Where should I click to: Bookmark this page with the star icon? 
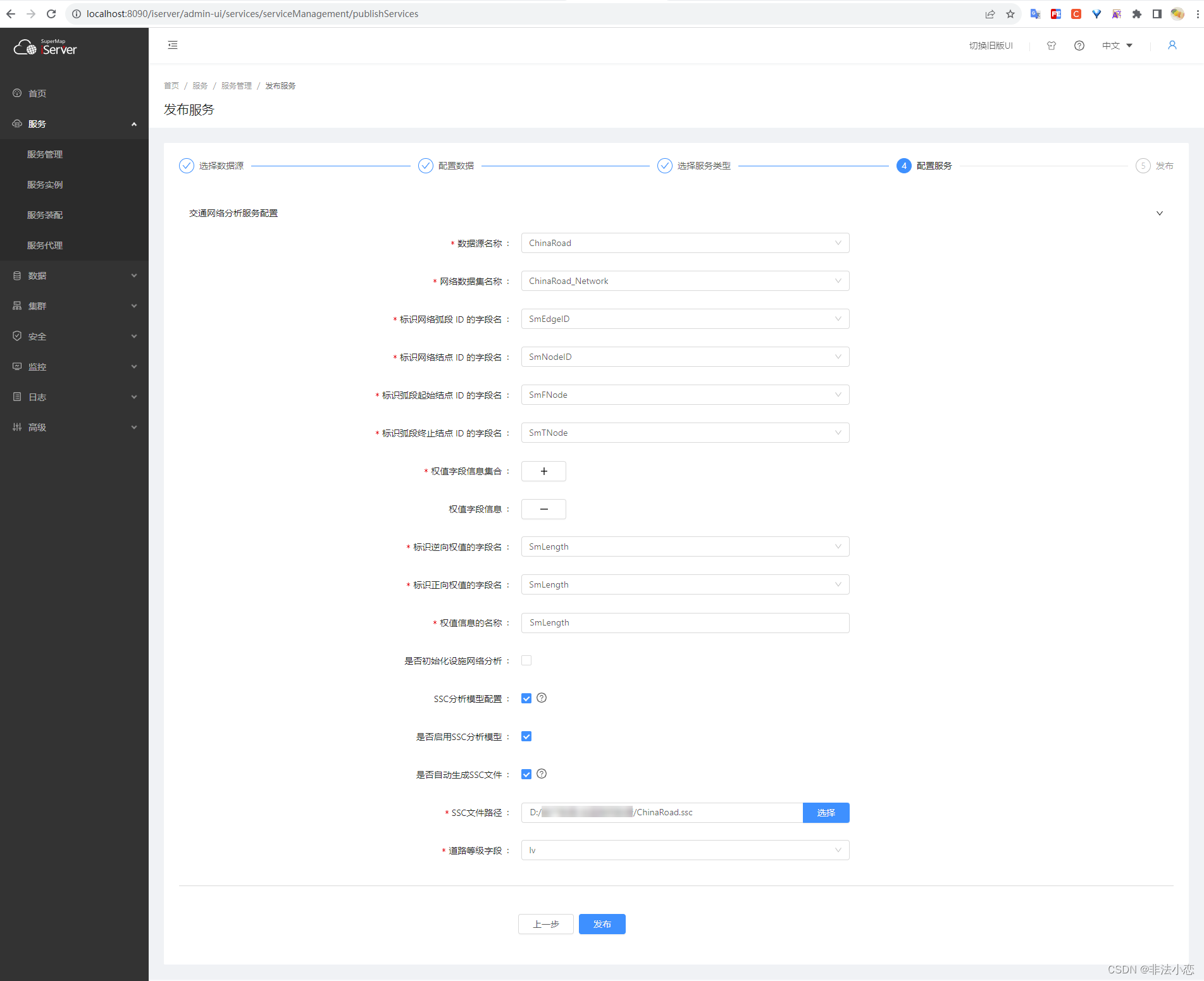pos(1010,14)
